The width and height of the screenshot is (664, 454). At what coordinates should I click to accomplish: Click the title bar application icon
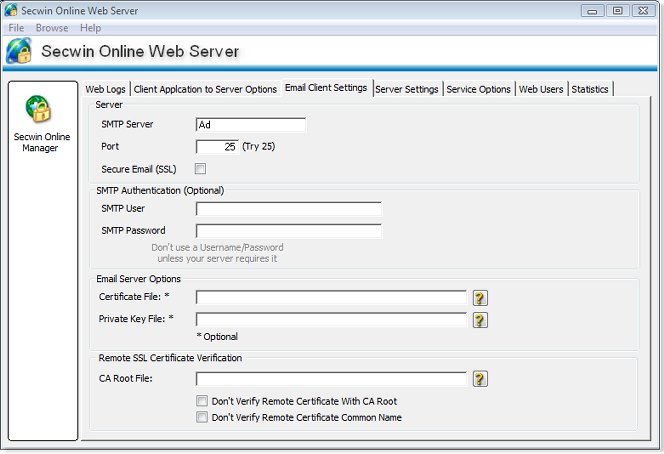pos(11,10)
